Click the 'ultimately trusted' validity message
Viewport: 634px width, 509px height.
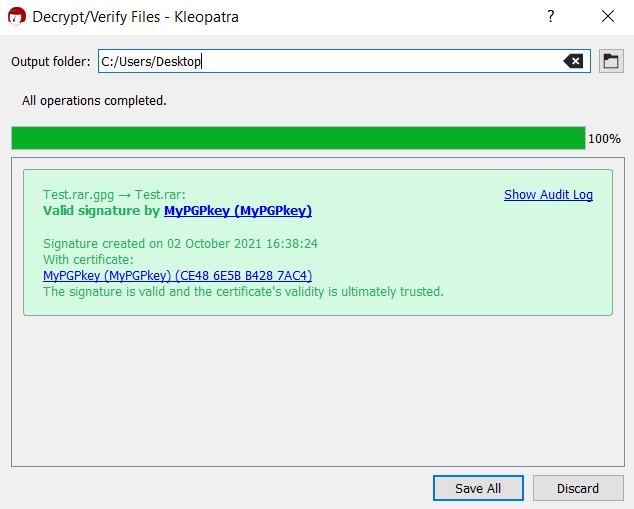[x=243, y=291]
